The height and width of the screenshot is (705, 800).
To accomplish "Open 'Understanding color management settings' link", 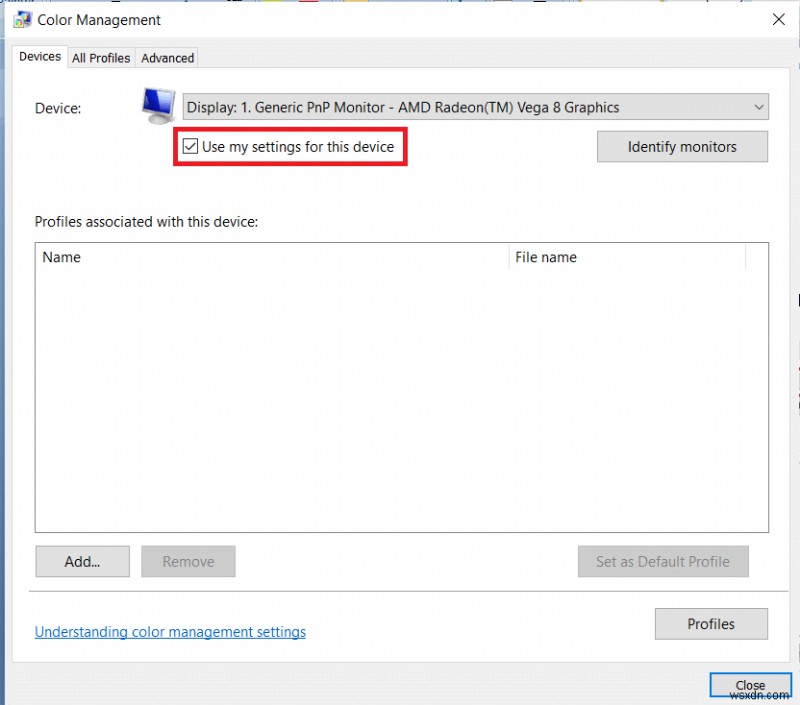I will (170, 631).
